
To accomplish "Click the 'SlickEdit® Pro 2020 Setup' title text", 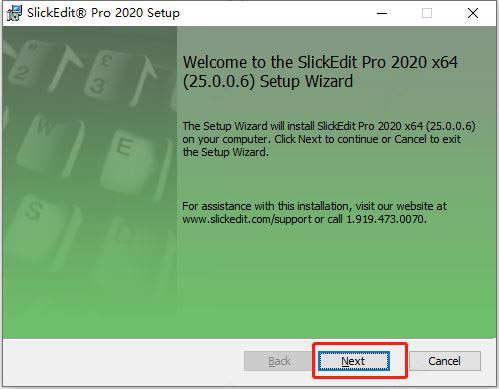I will point(103,13).
